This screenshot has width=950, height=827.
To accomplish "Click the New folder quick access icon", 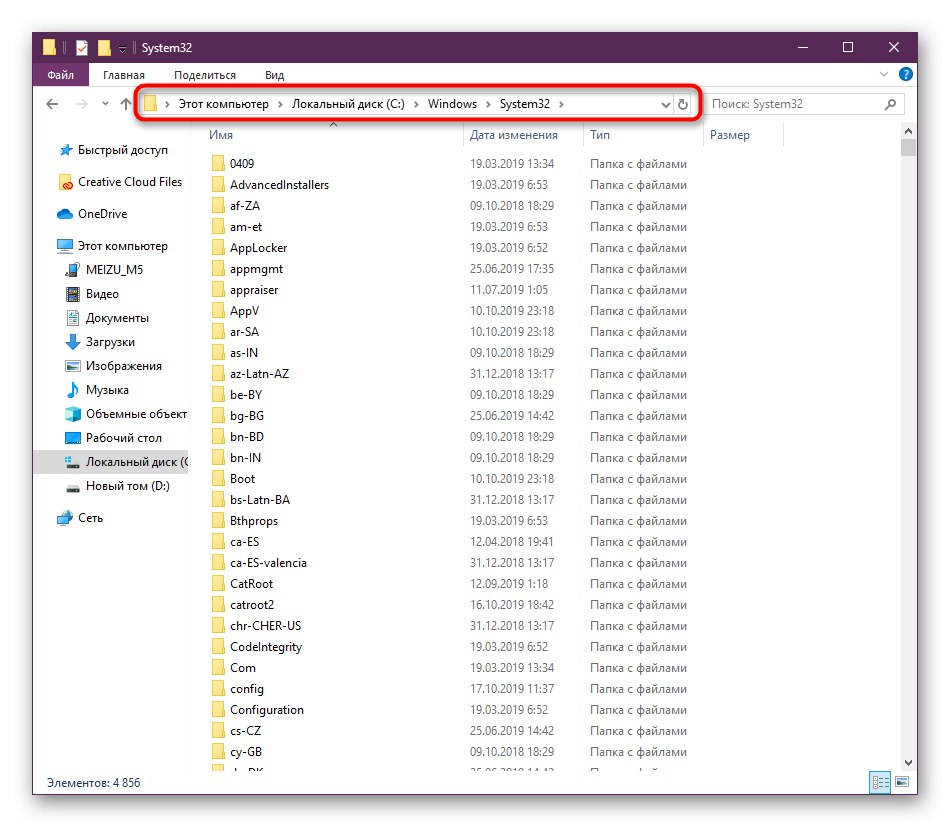I will [104, 47].
